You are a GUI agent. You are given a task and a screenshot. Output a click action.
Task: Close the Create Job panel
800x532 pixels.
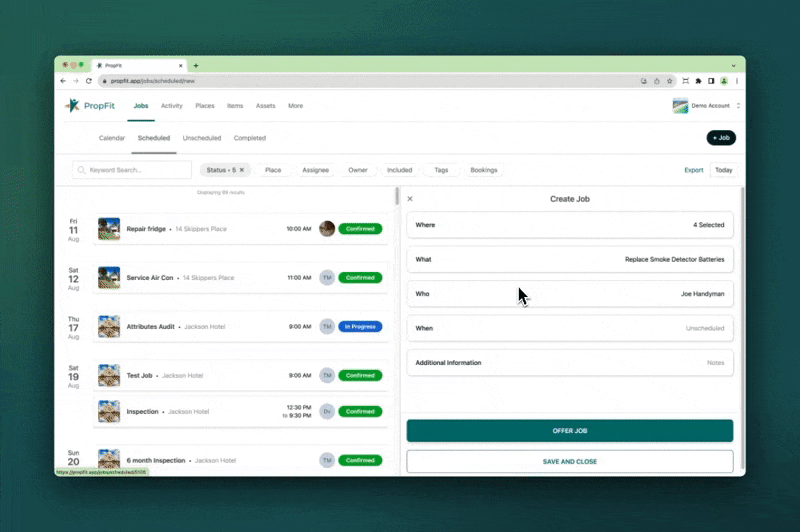click(410, 199)
